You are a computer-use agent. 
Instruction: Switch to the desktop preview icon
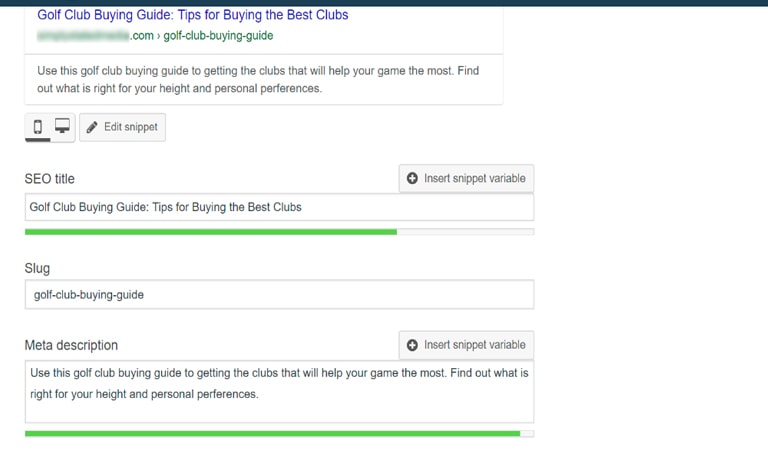[62, 126]
